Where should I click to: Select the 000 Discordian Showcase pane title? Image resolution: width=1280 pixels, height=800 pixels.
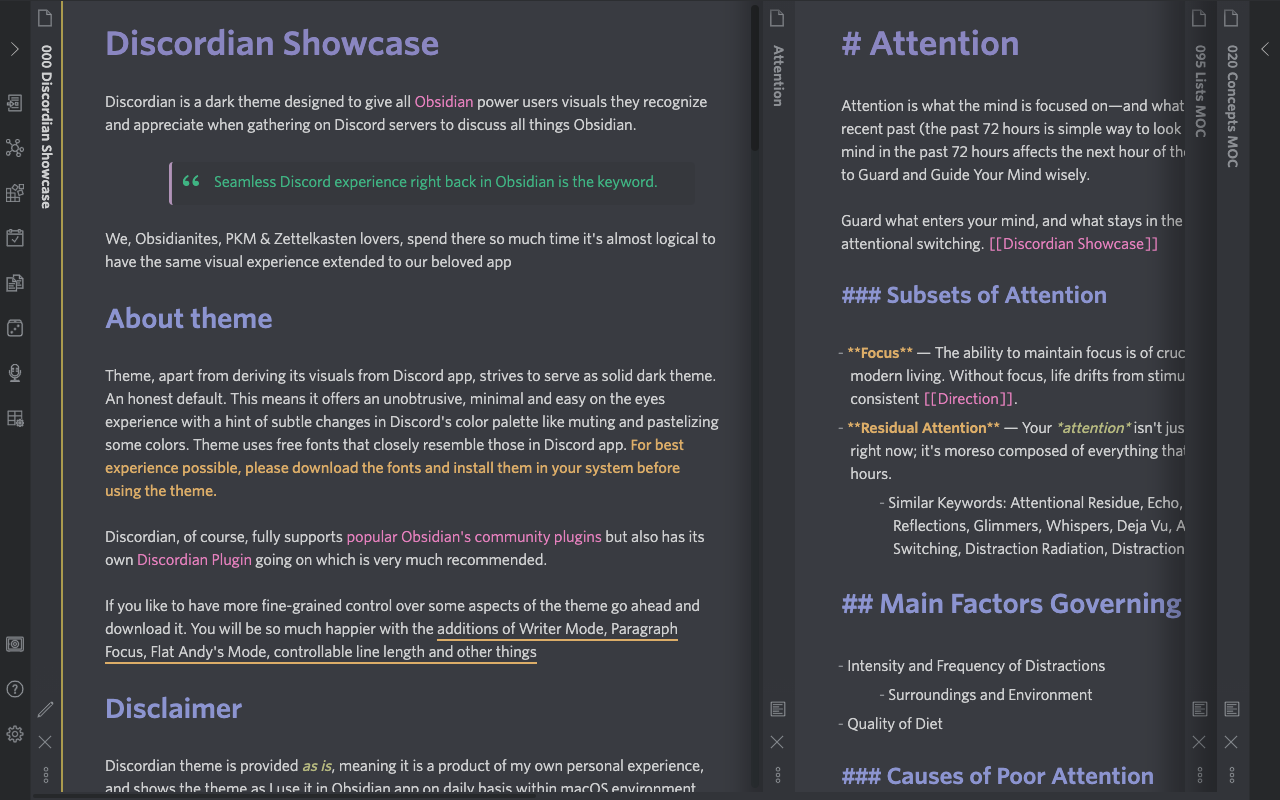tap(46, 127)
